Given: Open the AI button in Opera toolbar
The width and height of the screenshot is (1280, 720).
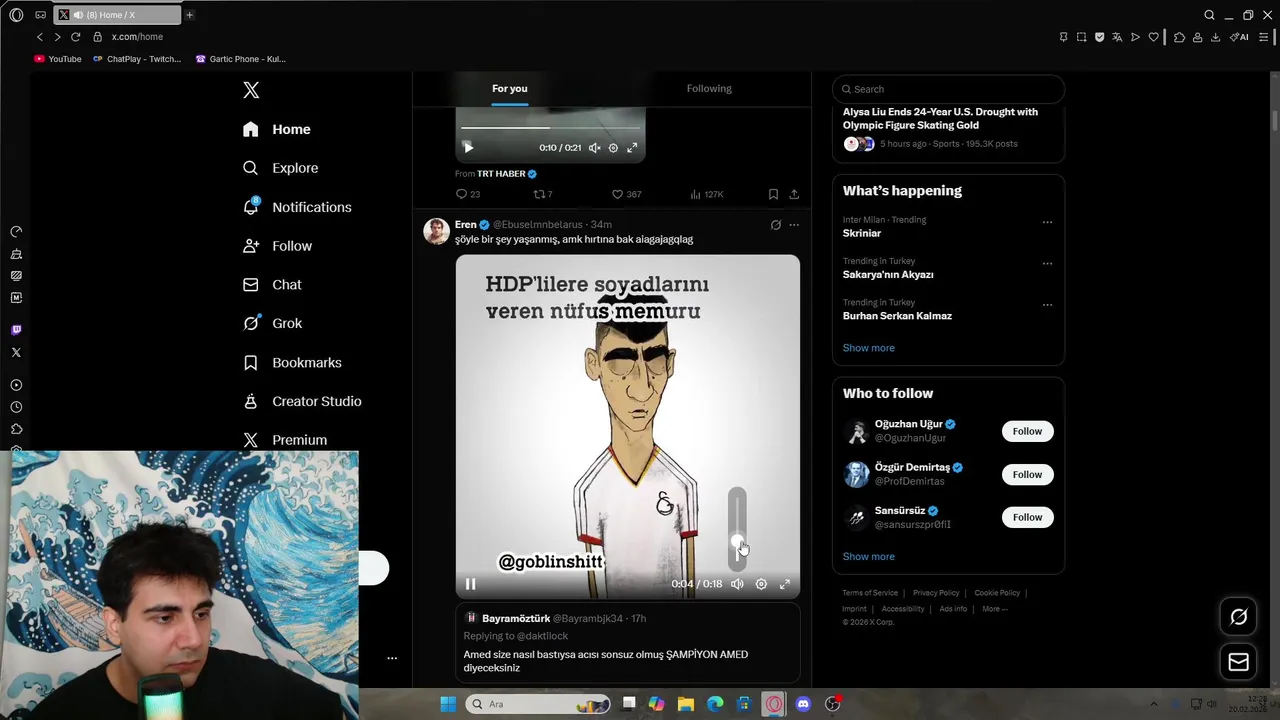Looking at the screenshot, I should point(1239,37).
